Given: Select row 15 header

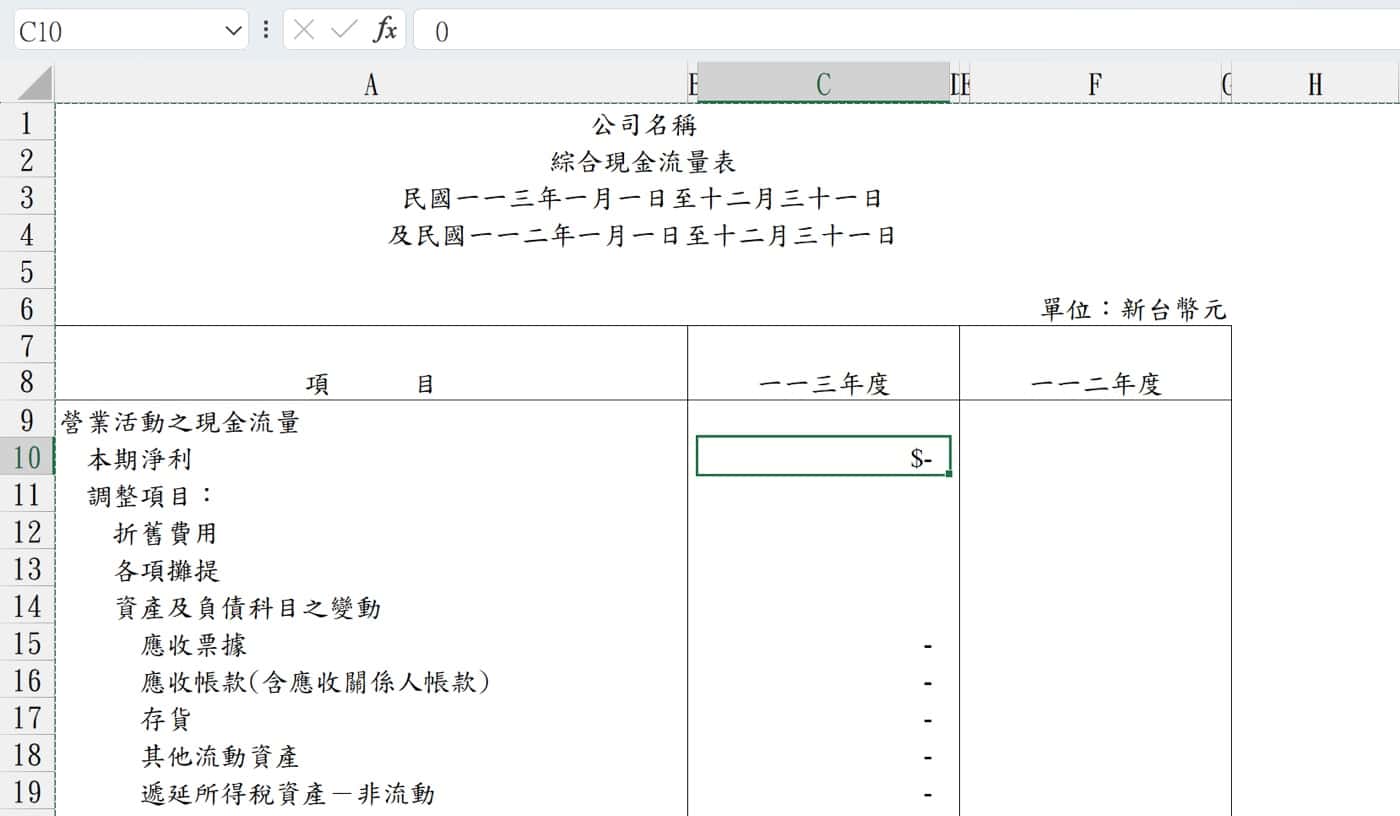Looking at the screenshot, I should [27, 645].
